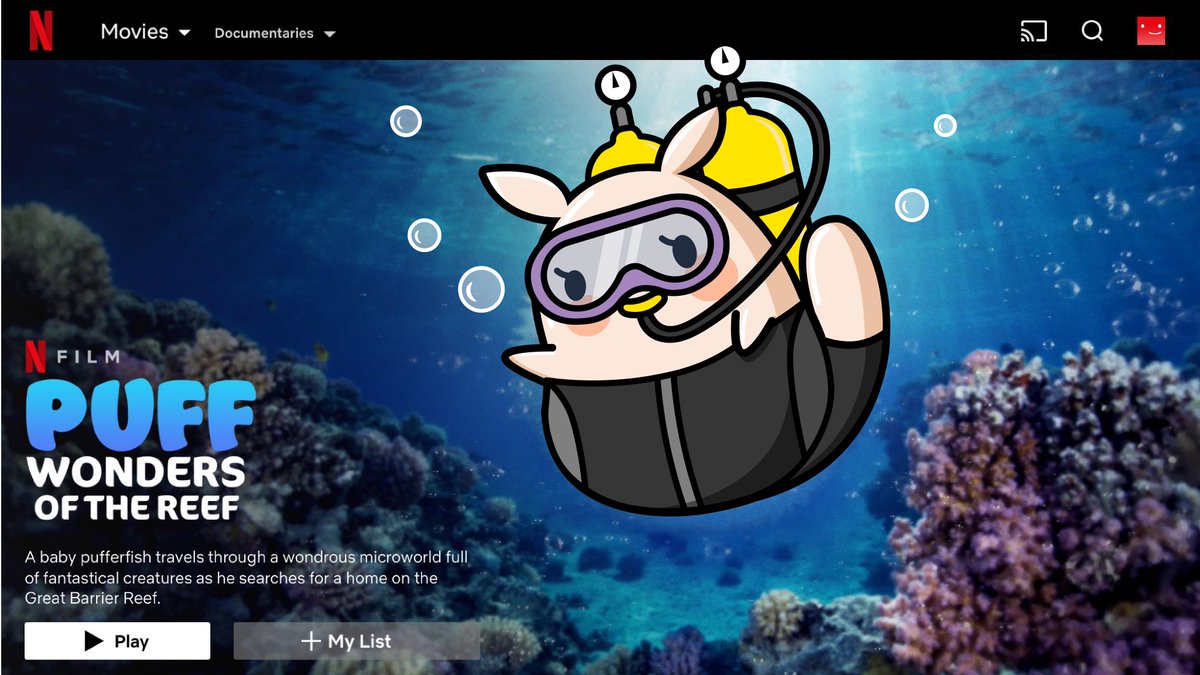Screen dimensions: 1200x675
Task: Expand the Movies dropdown
Action: (x=146, y=32)
